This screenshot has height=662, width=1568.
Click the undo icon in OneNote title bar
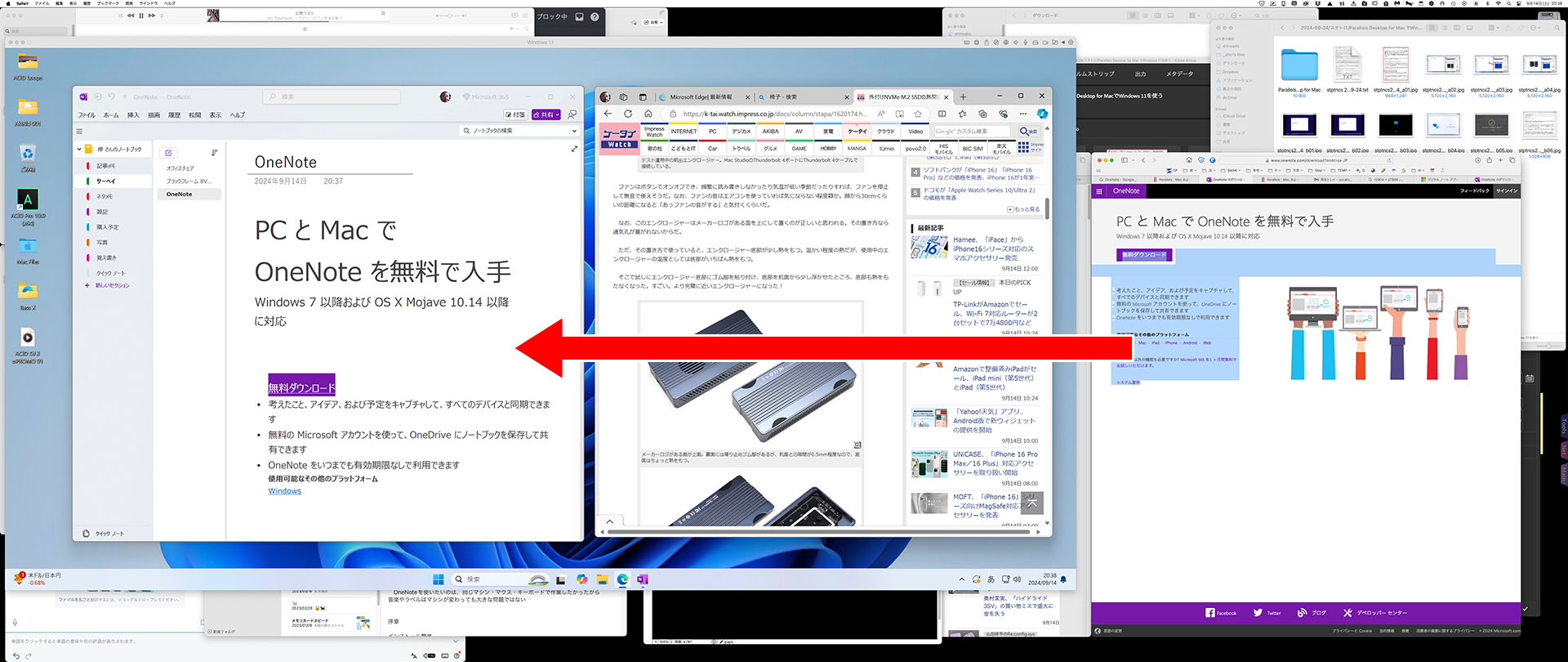(x=111, y=96)
